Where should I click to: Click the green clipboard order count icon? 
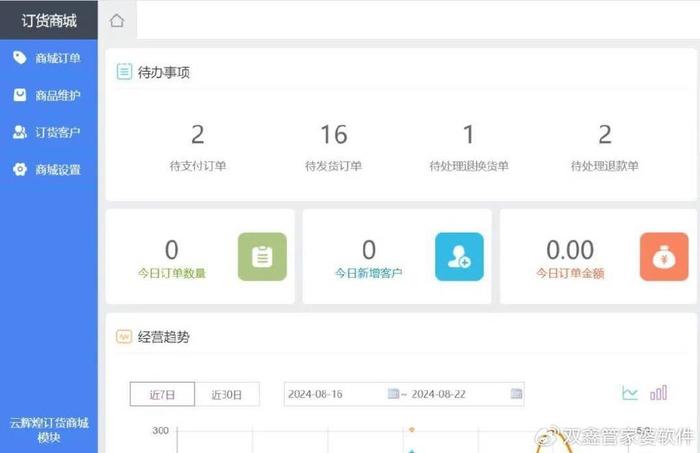coord(262,257)
